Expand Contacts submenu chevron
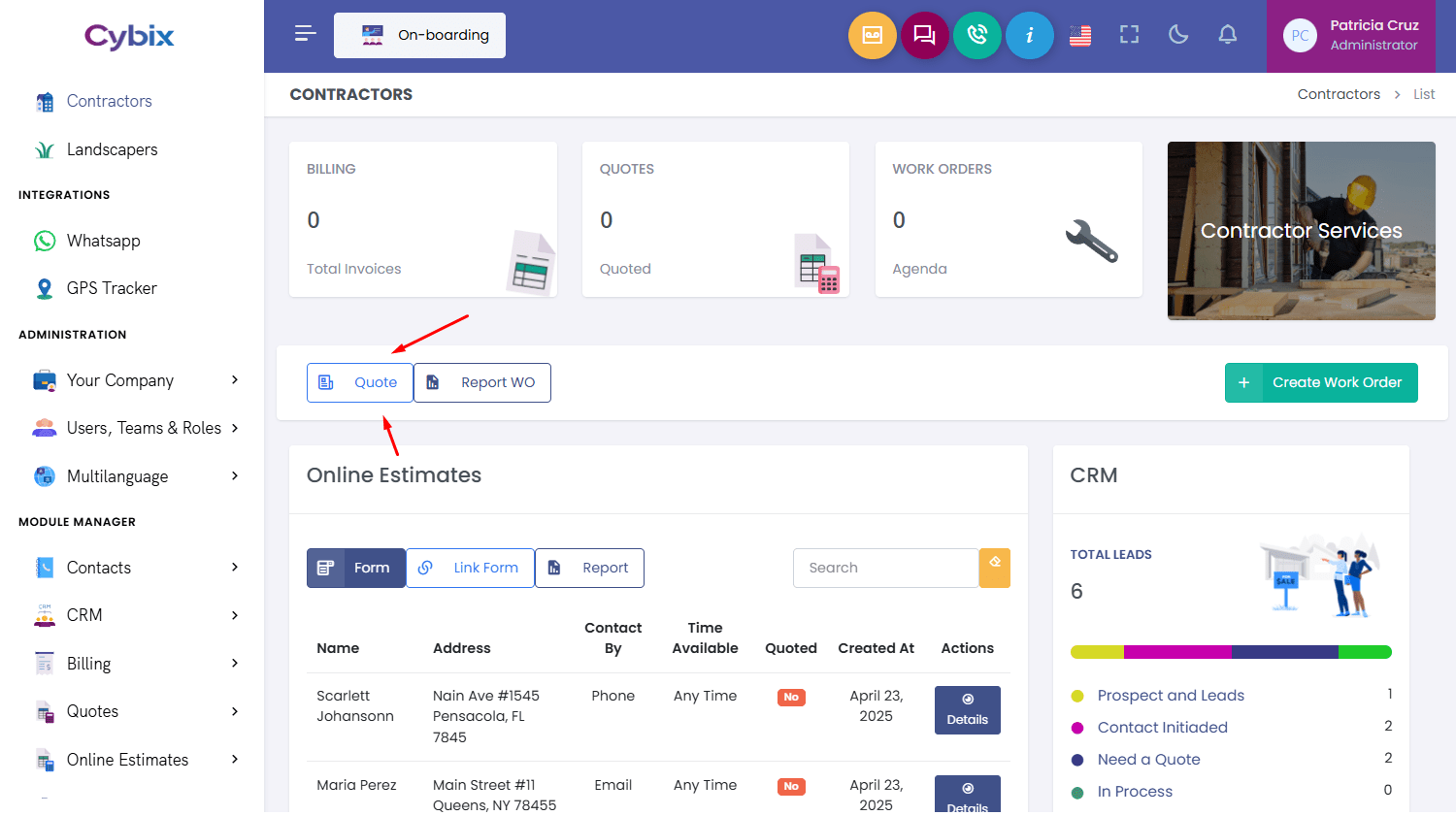This screenshot has height=816, width=1456. tap(235, 567)
